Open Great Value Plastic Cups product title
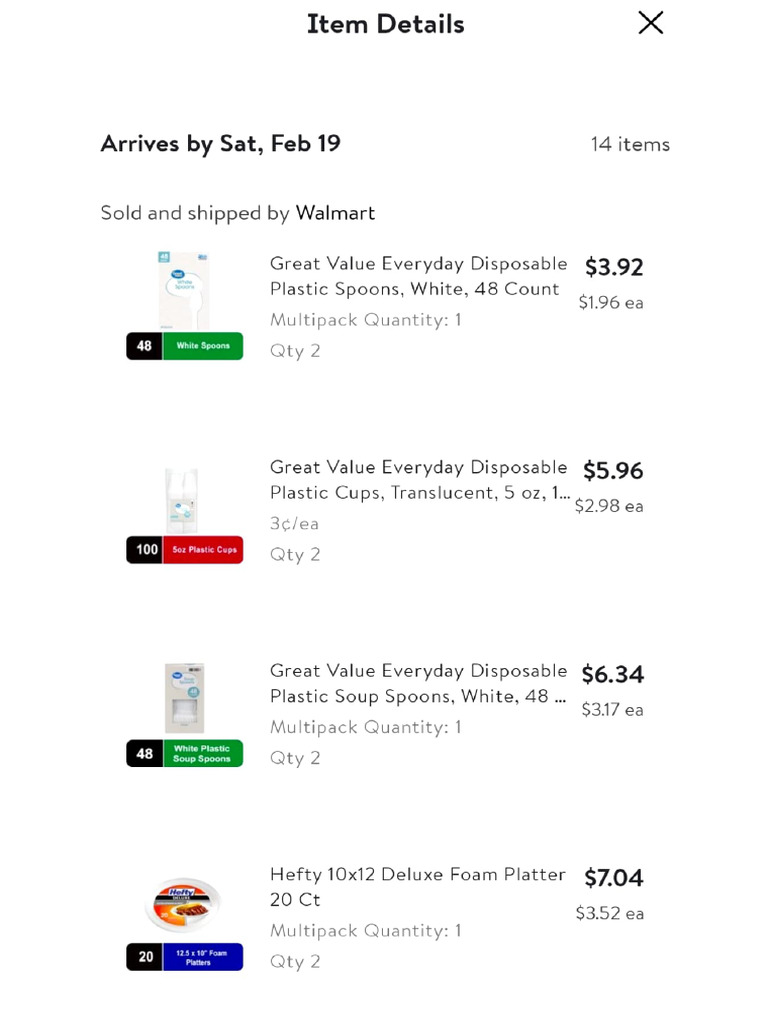This screenshot has width=768, height=1024. 418,480
